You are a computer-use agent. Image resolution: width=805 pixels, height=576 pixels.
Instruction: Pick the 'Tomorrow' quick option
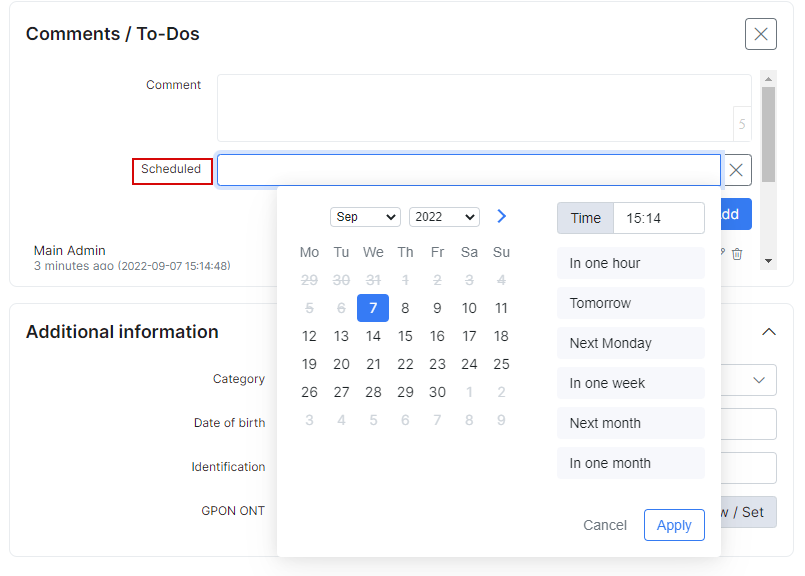pos(630,303)
